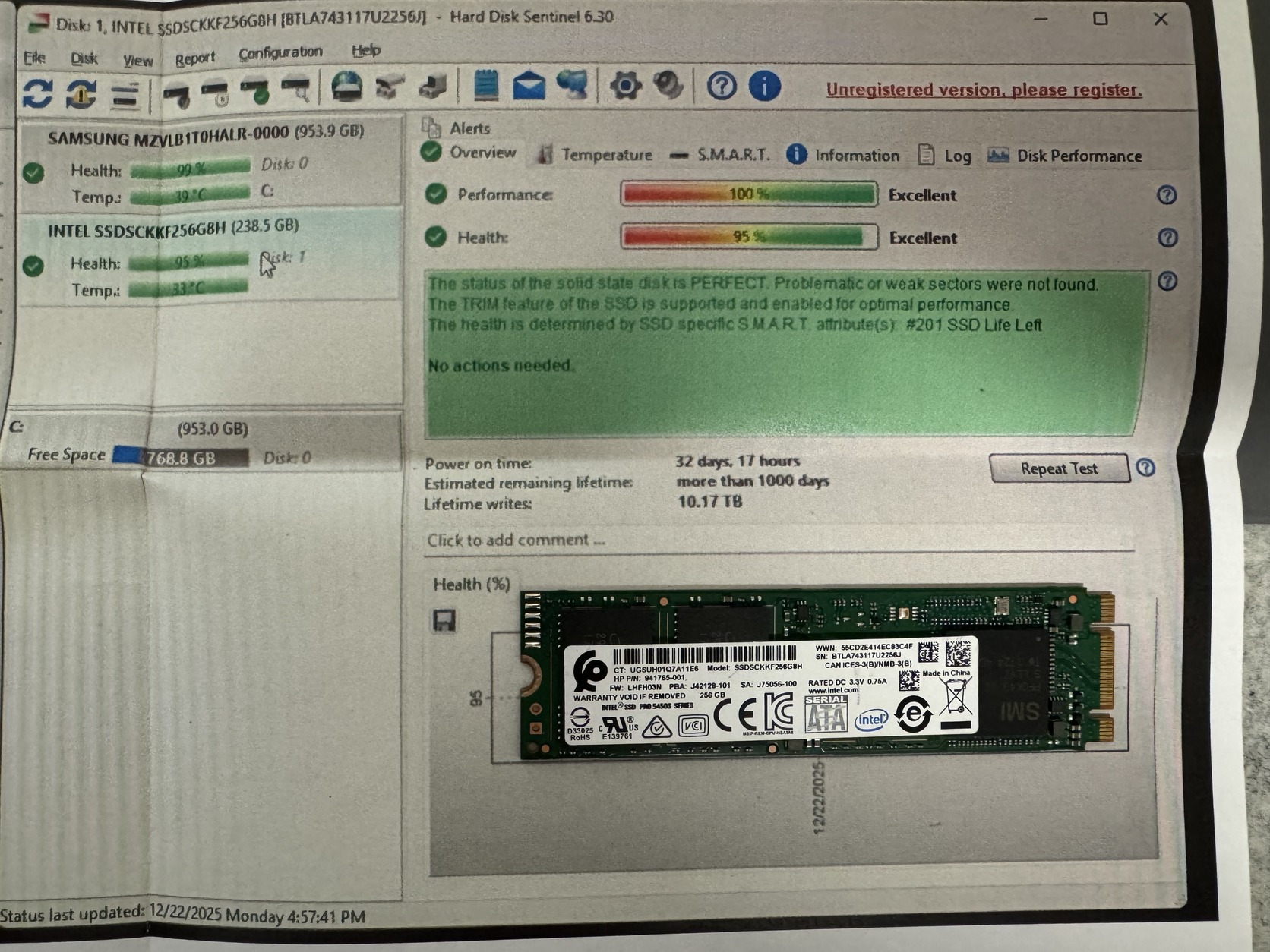The width and height of the screenshot is (1270, 952).
Task: Click the Samsung disk Temp 39 °C bar
Action: (190, 195)
